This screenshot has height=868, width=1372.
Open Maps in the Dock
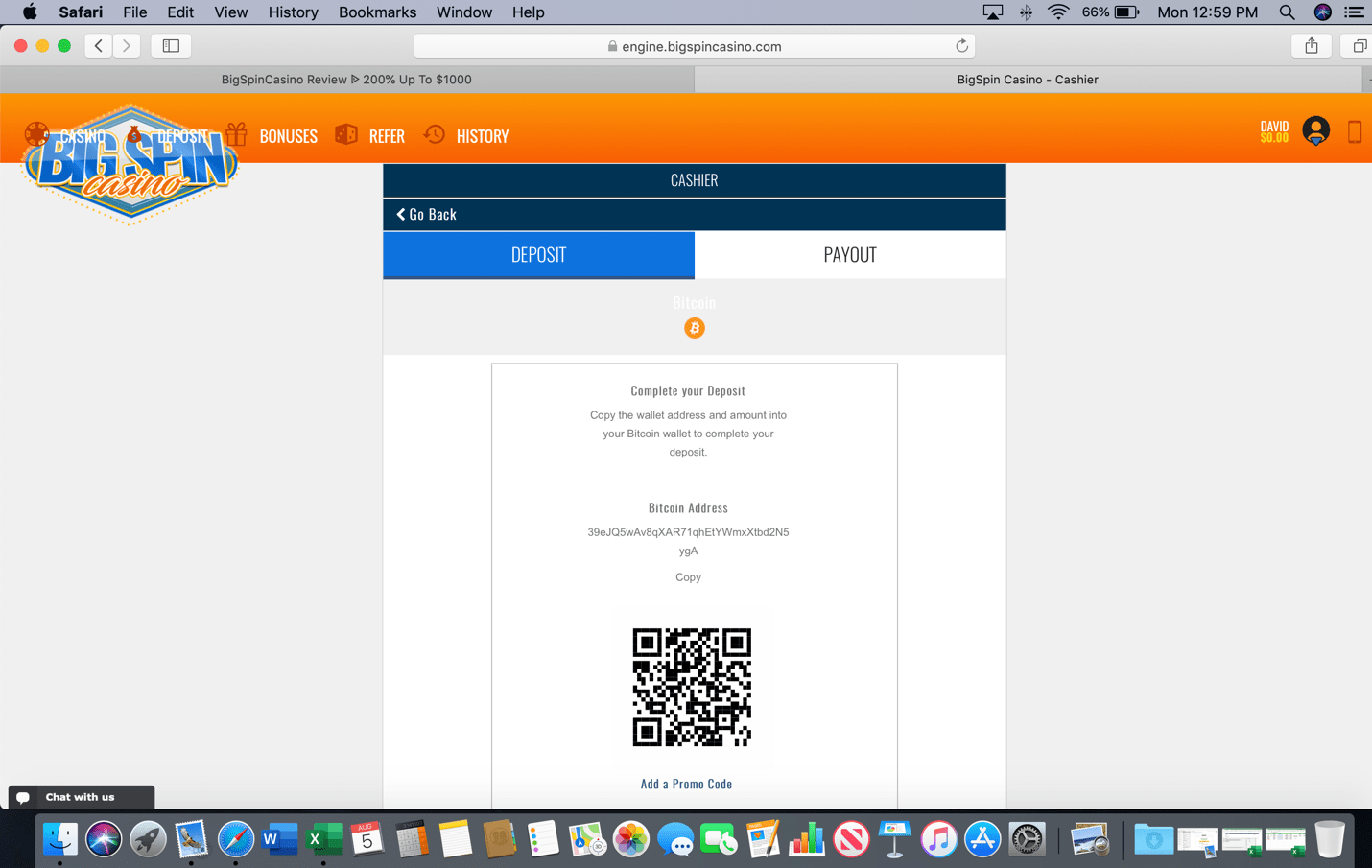coord(586,839)
